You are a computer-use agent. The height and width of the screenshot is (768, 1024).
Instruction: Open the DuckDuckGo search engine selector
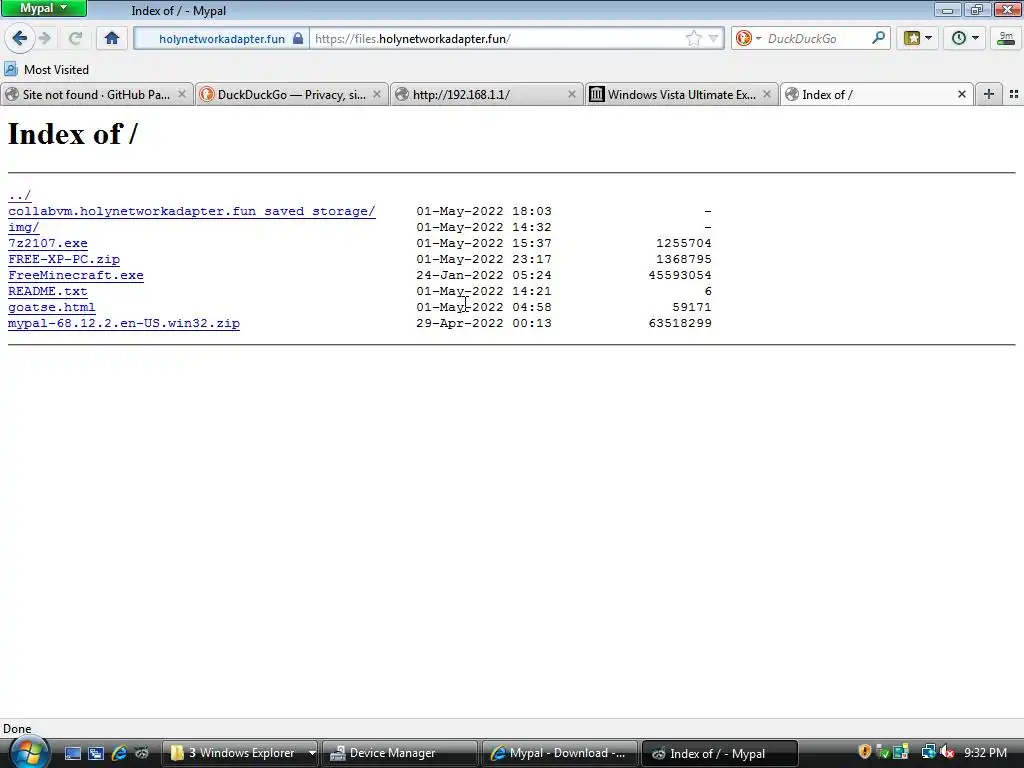[748, 39]
